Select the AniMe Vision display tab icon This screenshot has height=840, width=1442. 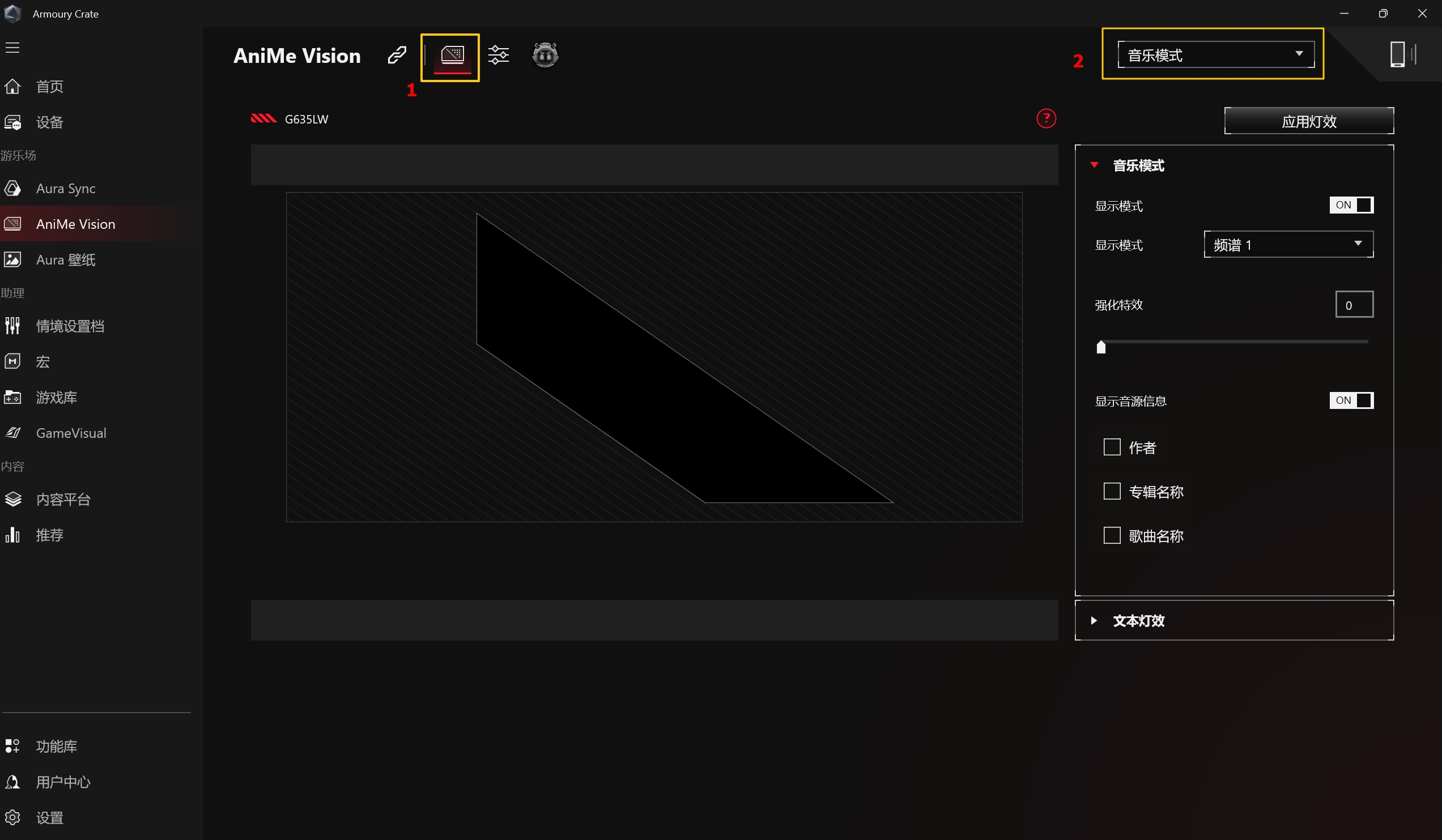pos(452,56)
